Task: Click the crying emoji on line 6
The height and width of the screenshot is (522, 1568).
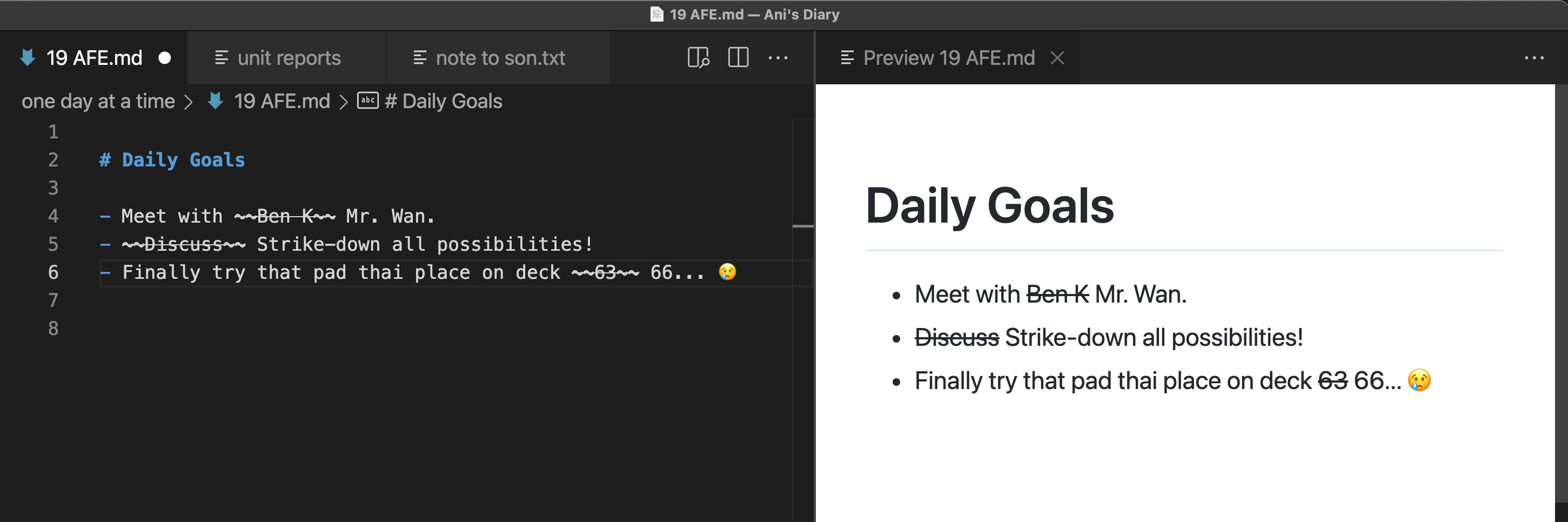Action: (x=728, y=272)
